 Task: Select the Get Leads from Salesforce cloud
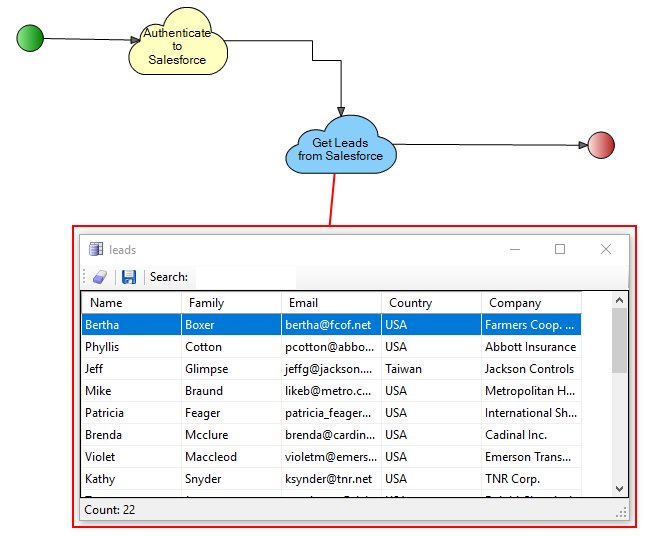(341, 145)
